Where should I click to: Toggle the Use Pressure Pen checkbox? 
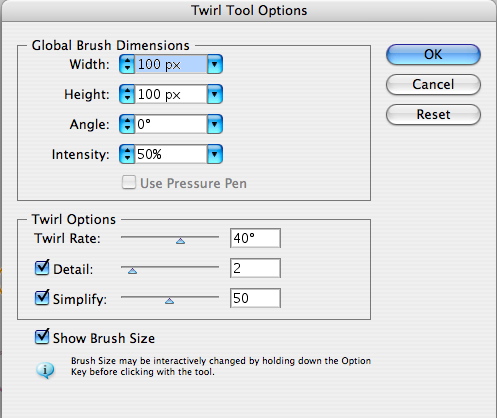[129, 183]
